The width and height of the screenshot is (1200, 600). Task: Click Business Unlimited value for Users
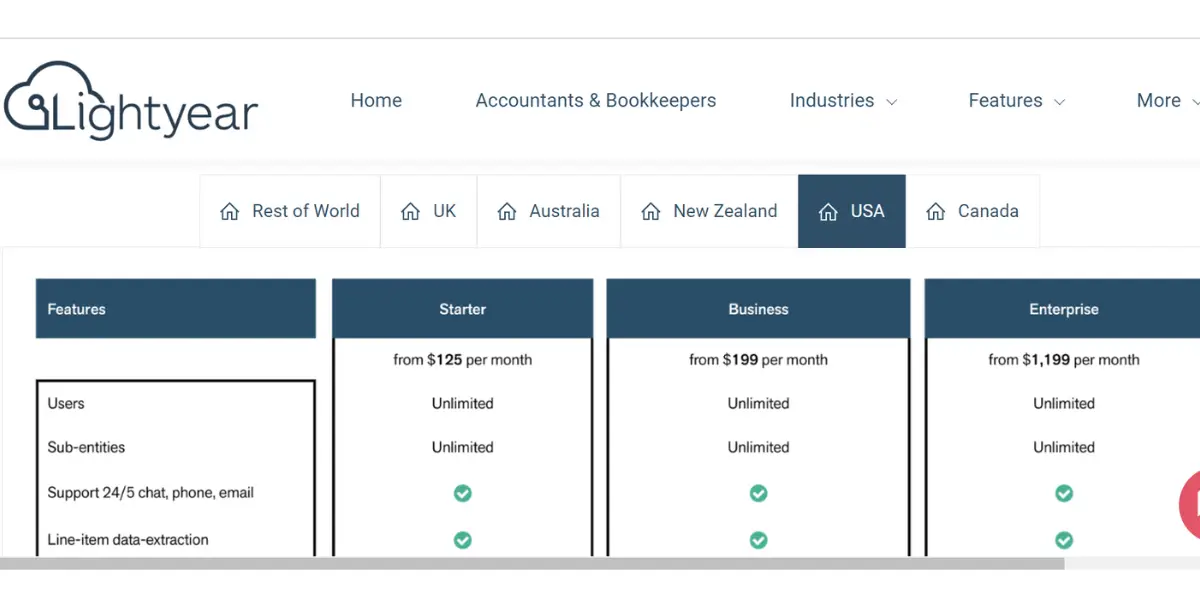click(759, 404)
